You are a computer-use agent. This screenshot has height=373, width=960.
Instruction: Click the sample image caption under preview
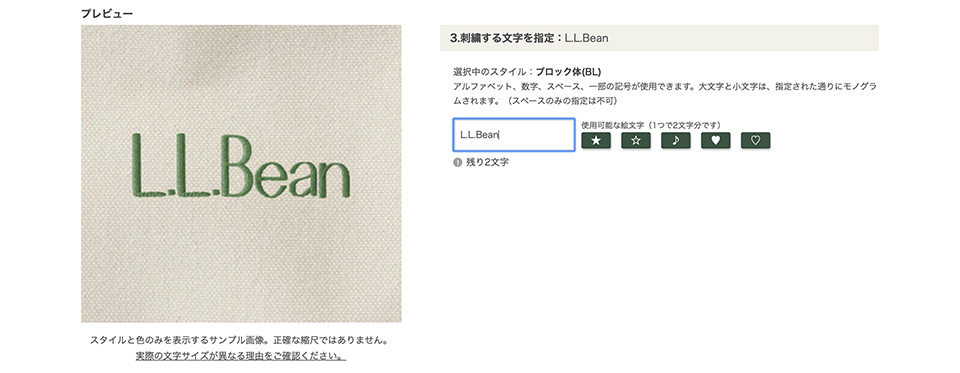[x=241, y=339]
